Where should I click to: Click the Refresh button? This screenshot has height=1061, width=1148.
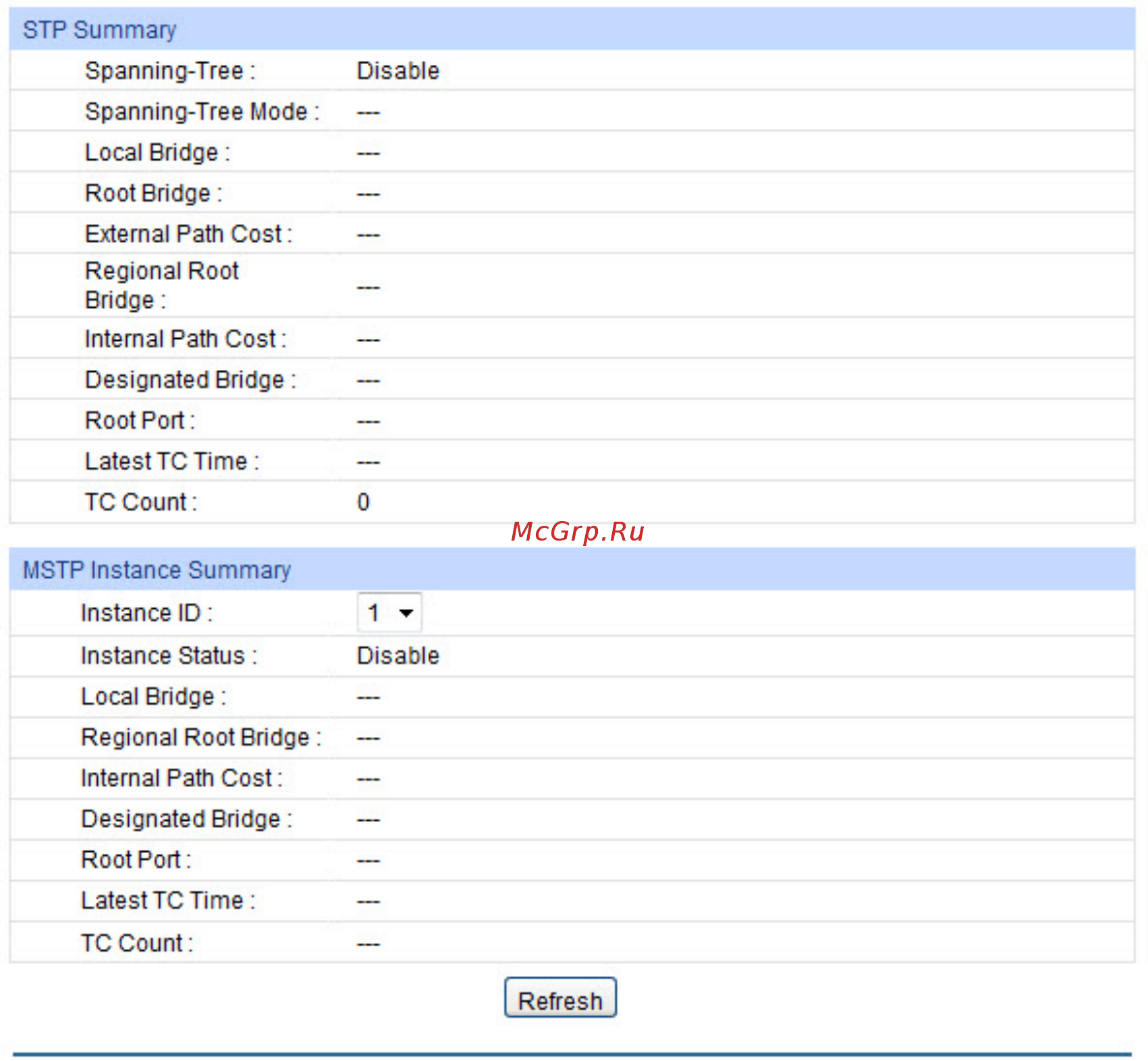click(560, 998)
